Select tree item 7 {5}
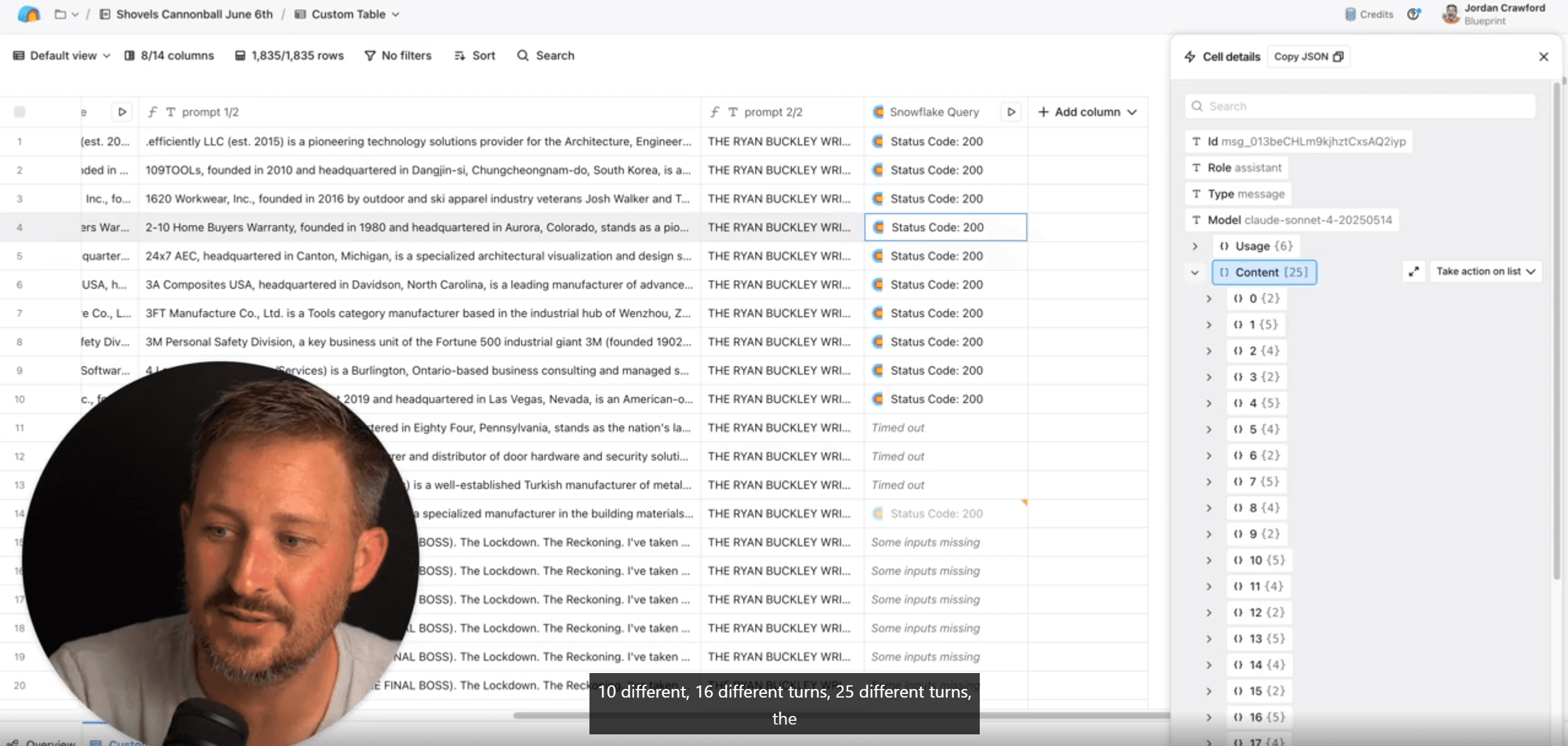Image resolution: width=1568 pixels, height=746 pixels. click(x=1257, y=482)
